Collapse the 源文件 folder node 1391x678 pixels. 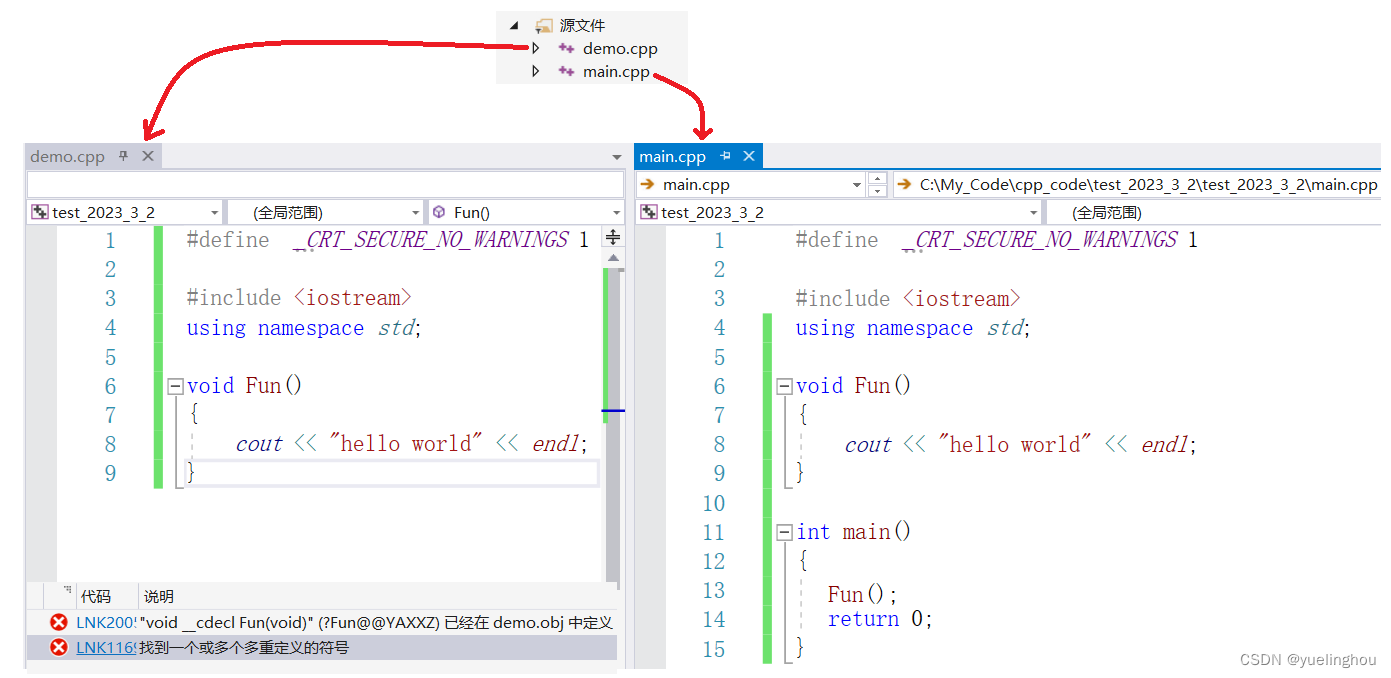coord(514,25)
